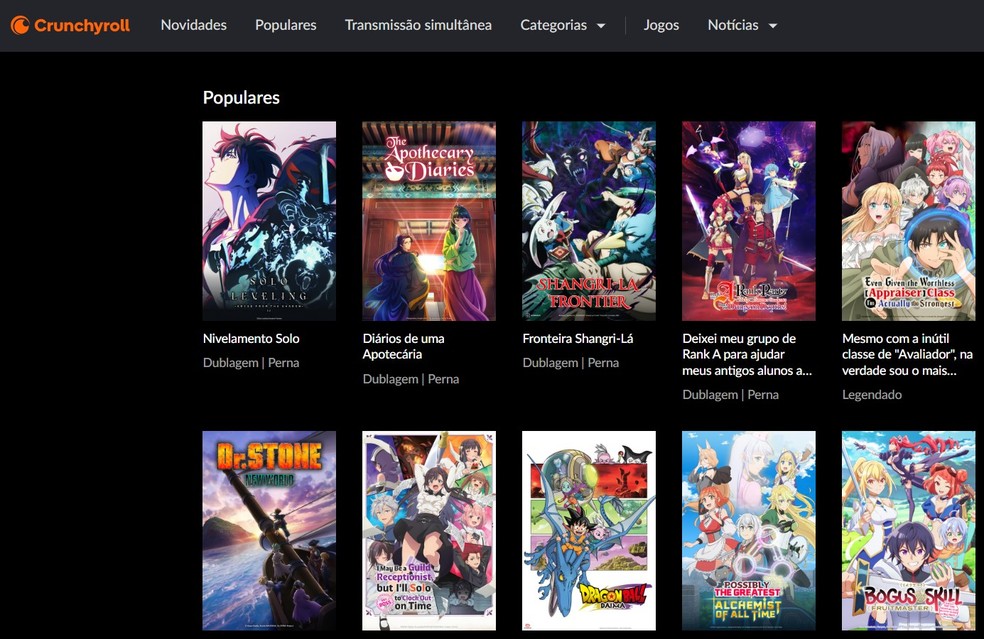Open the Populares nav link
This screenshot has height=639, width=984.
click(x=286, y=25)
